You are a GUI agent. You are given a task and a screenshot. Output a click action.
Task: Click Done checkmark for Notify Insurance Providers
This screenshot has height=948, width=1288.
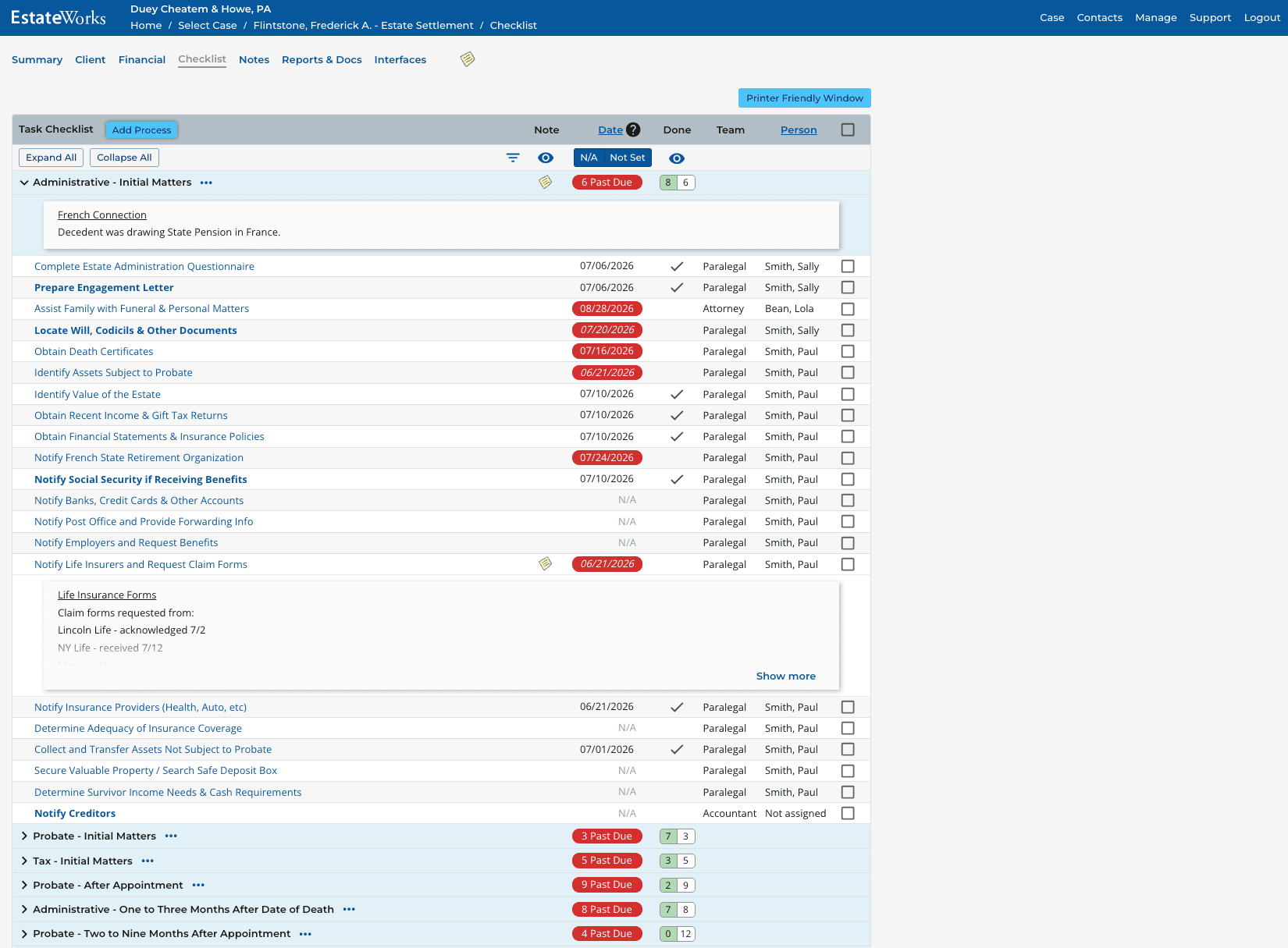click(677, 708)
